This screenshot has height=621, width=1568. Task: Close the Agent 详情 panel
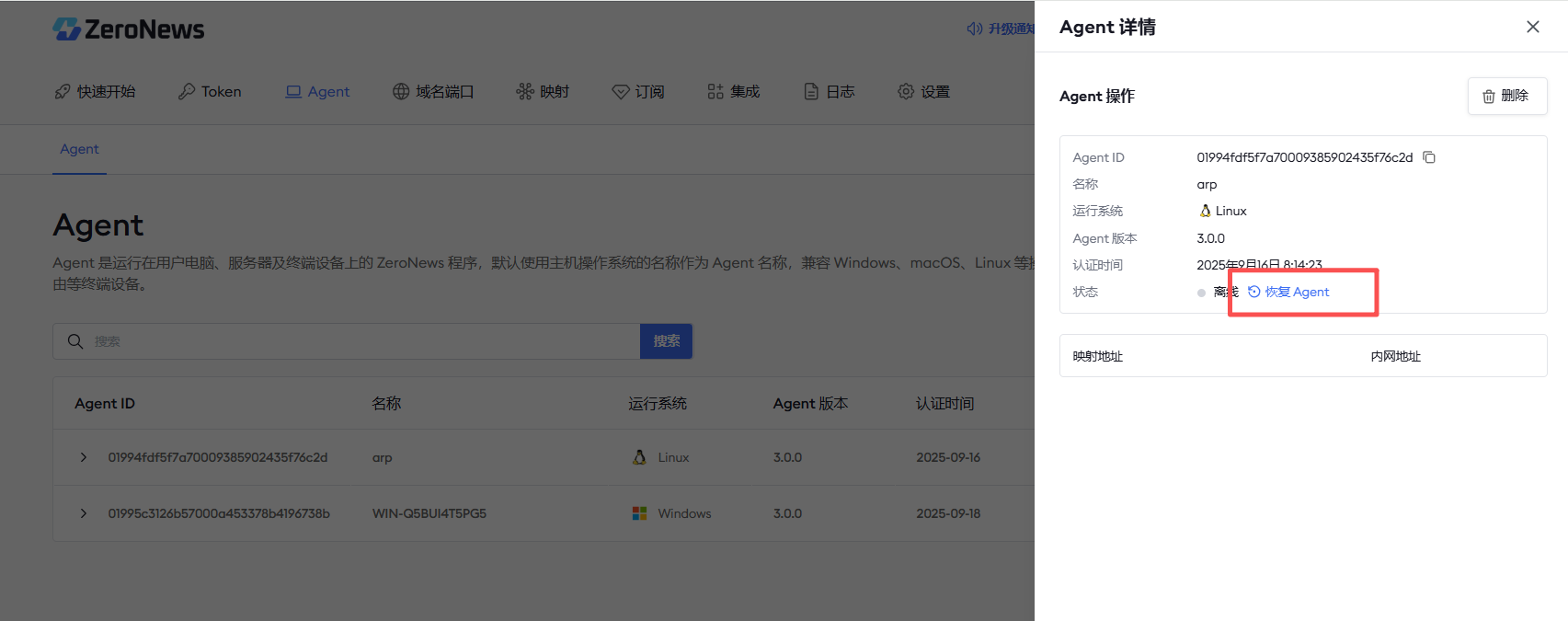[x=1532, y=27]
